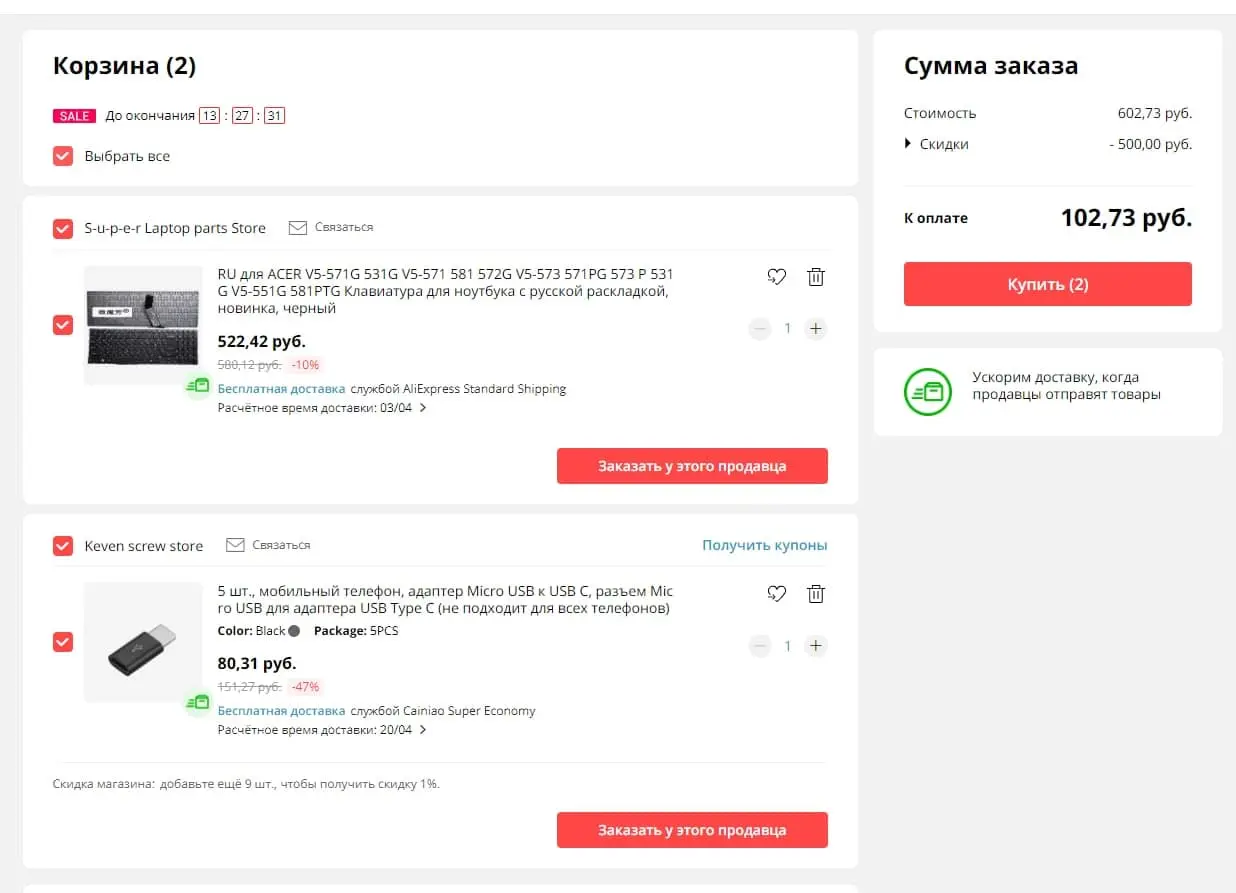1236x893 pixels.
Task: Toggle S-u-p-e-r Laptop parts Store checkbox
Action: coord(63,229)
